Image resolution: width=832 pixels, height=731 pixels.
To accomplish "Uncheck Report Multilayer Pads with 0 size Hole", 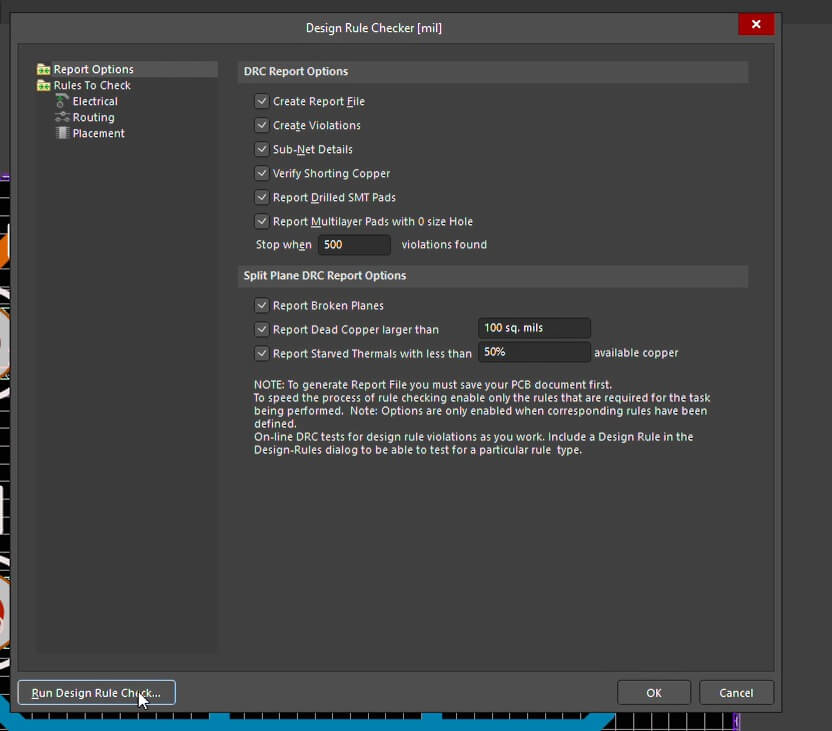I will (x=262, y=221).
